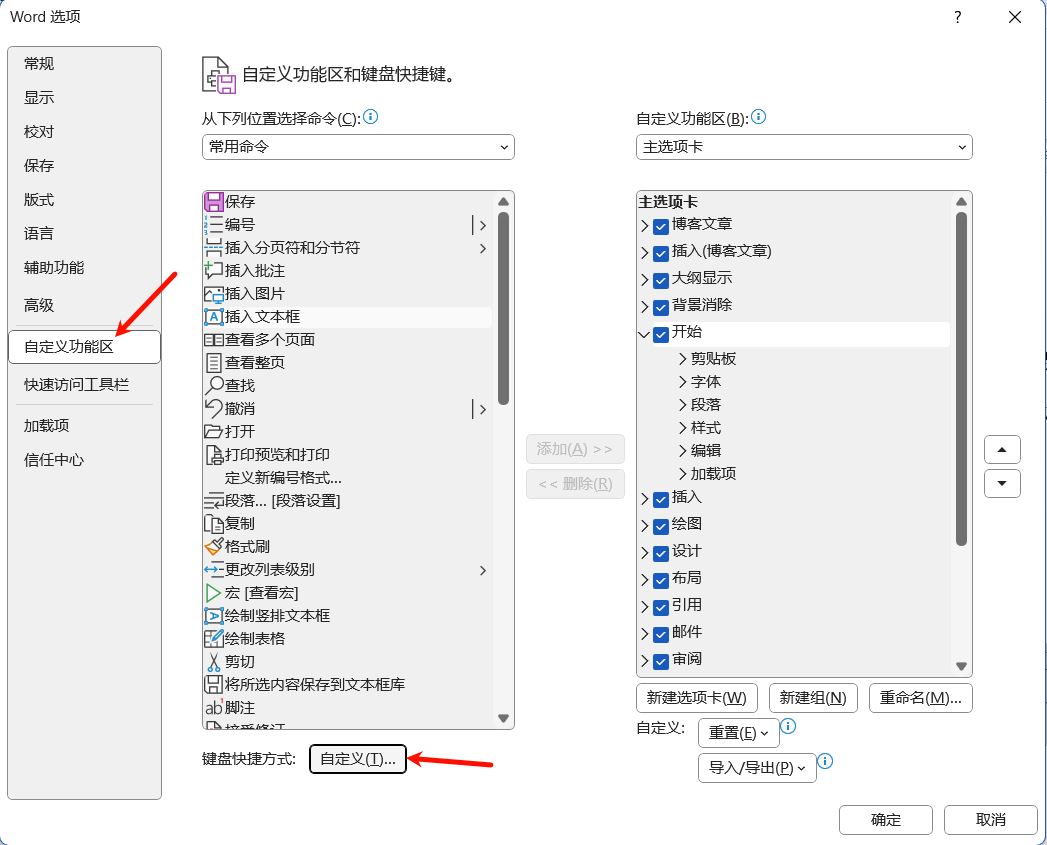This screenshot has width=1047, height=845.
Task: Toggle the 引用 tab checkbox
Action: pyautogui.click(x=661, y=607)
